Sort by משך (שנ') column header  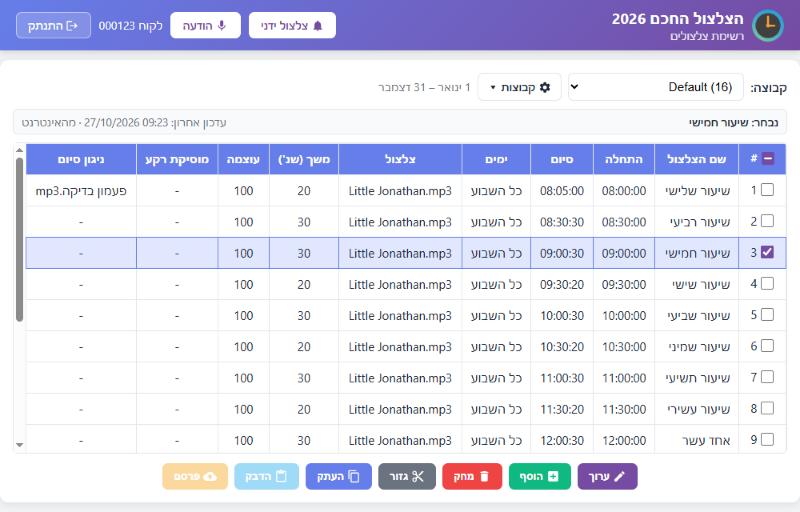[304, 159]
